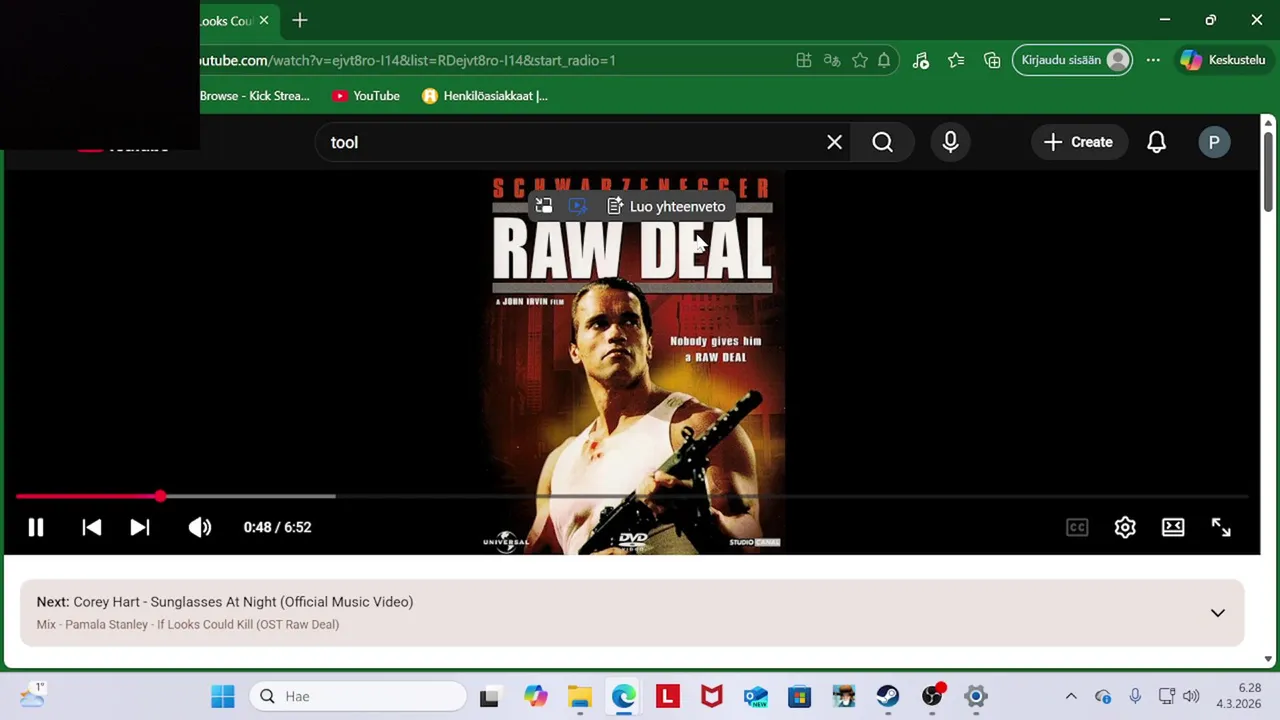Open the Create menu

[x=1078, y=142]
